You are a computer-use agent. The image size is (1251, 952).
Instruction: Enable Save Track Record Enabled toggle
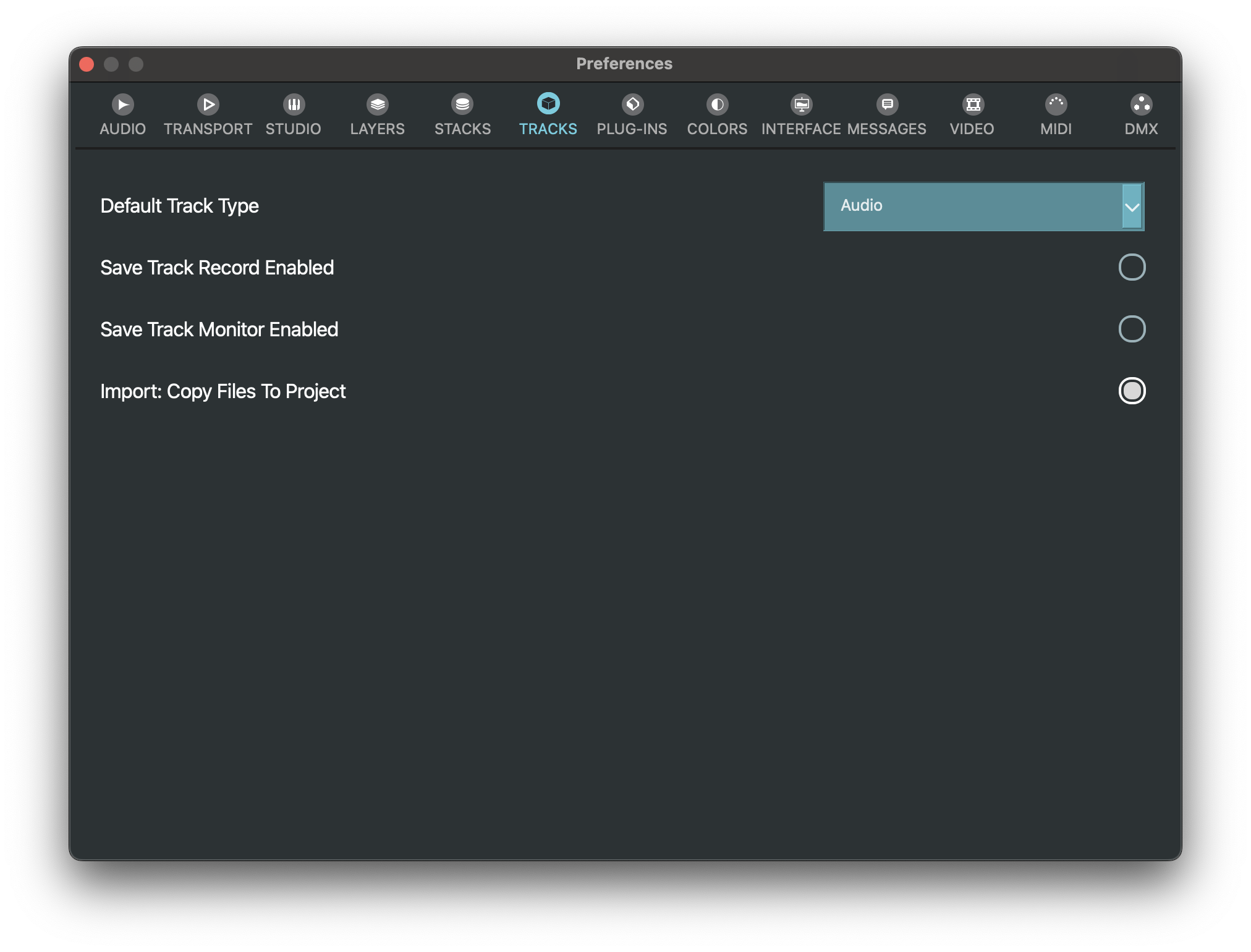tap(1132, 268)
